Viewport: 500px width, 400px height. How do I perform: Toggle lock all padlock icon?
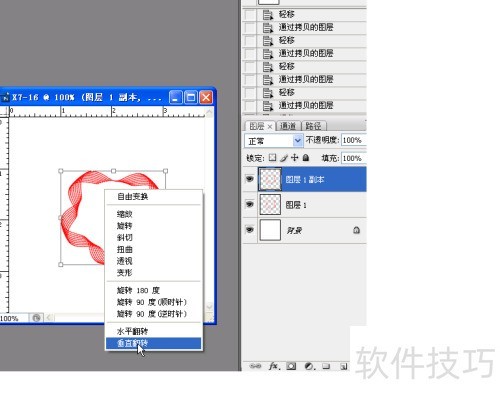(306, 157)
